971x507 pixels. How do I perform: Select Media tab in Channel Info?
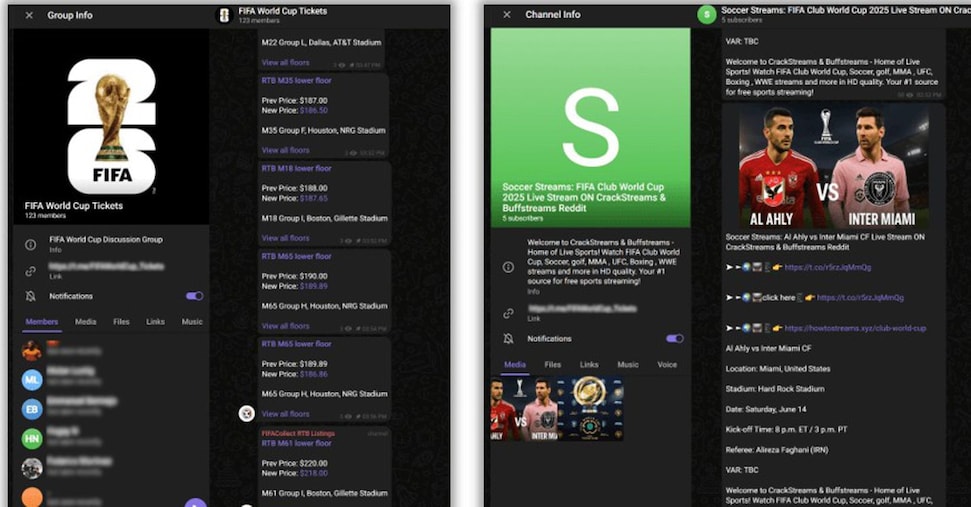point(515,365)
